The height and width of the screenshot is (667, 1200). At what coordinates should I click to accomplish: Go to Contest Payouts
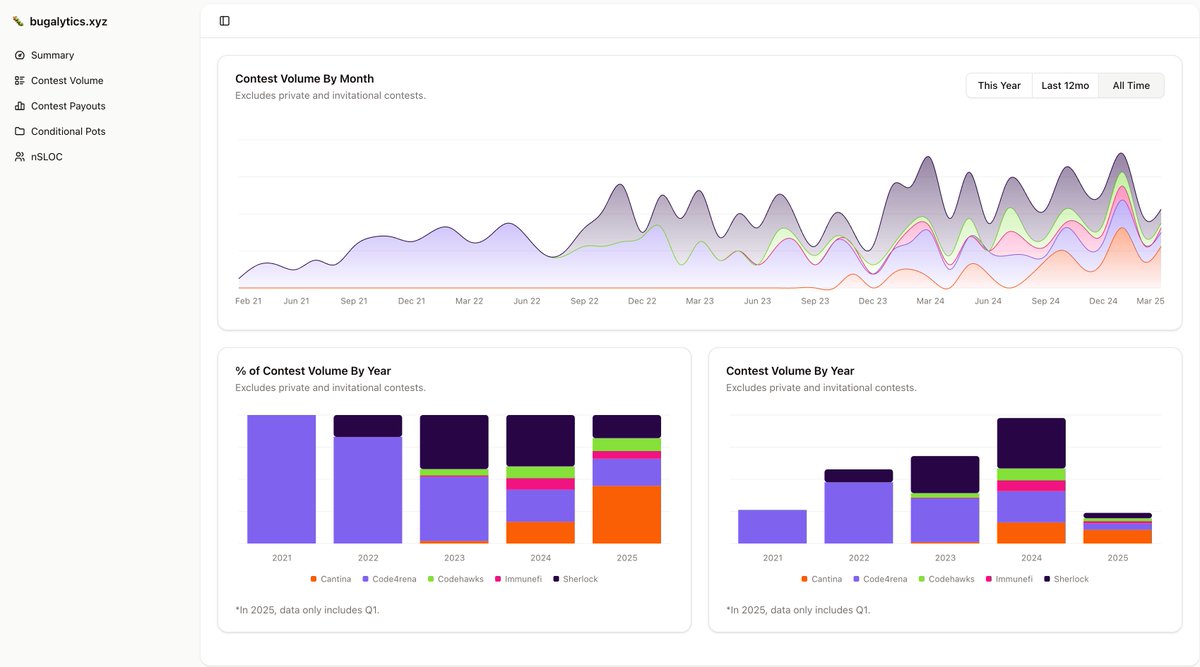(68, 106)
